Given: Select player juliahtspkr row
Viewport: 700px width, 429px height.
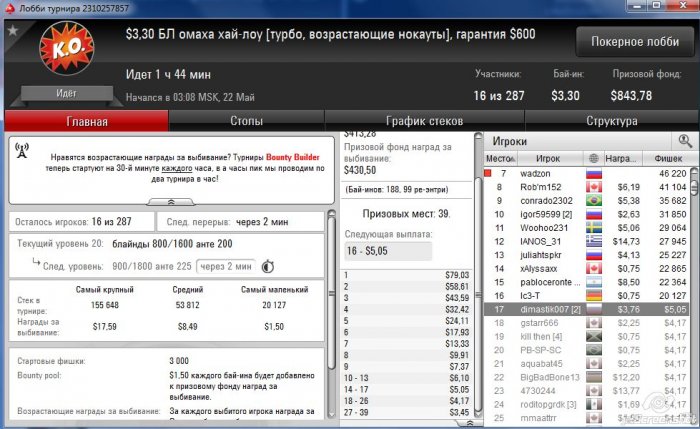Looking at the screenshot, I should click(x=586, y=255).
